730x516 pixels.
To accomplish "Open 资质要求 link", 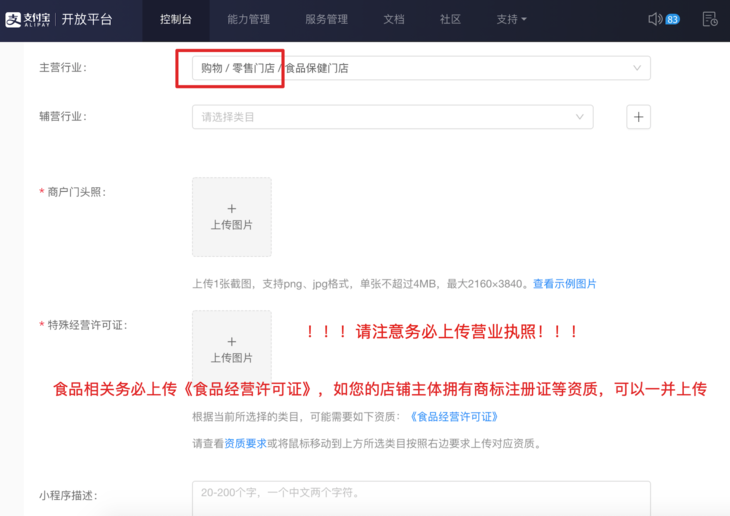I will coord(245,443).
